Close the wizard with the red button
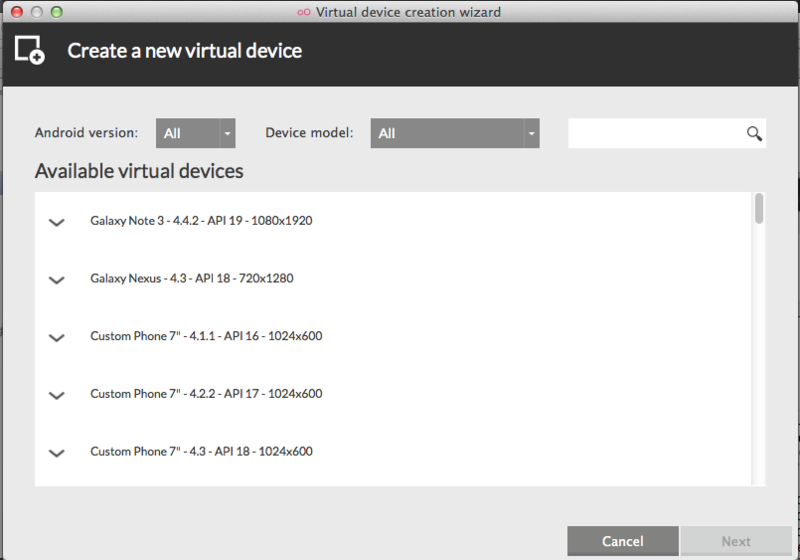Viewport: 800px width, 560px height. [17, 12]
